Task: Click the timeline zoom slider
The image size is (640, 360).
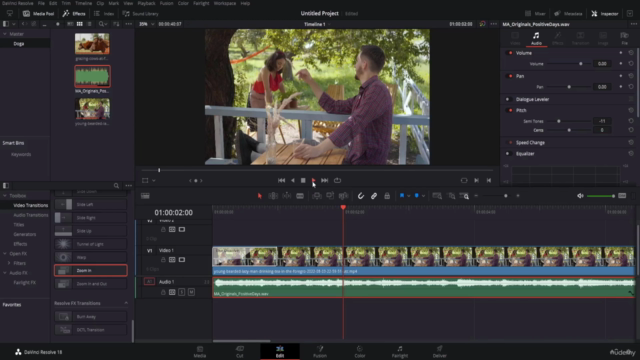Action: point(506,196)
